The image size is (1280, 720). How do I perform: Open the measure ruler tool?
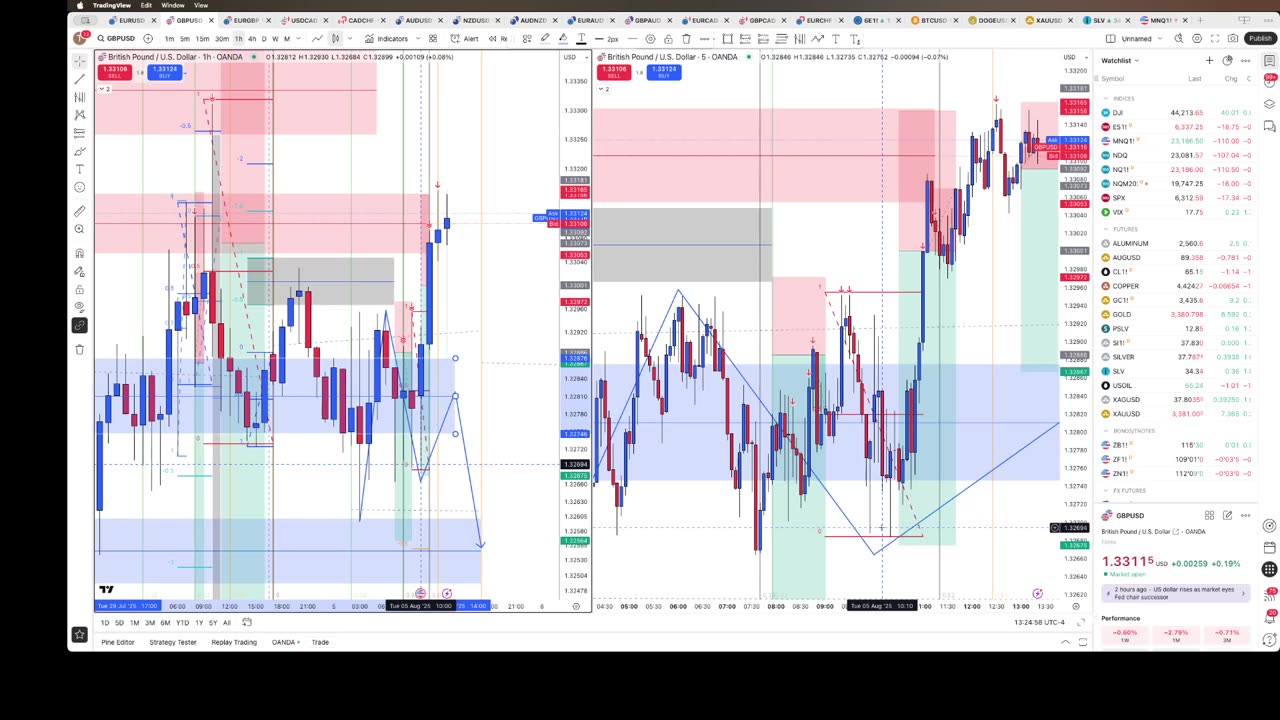pyautogui.click(x=79, y=211)
